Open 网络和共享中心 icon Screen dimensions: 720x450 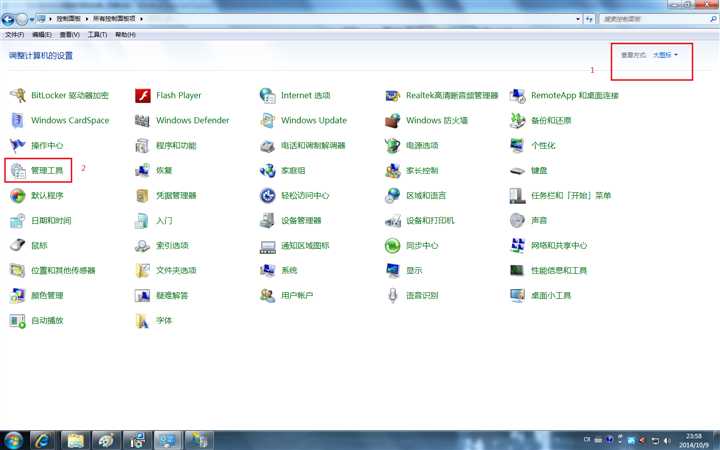pos(518,245)
